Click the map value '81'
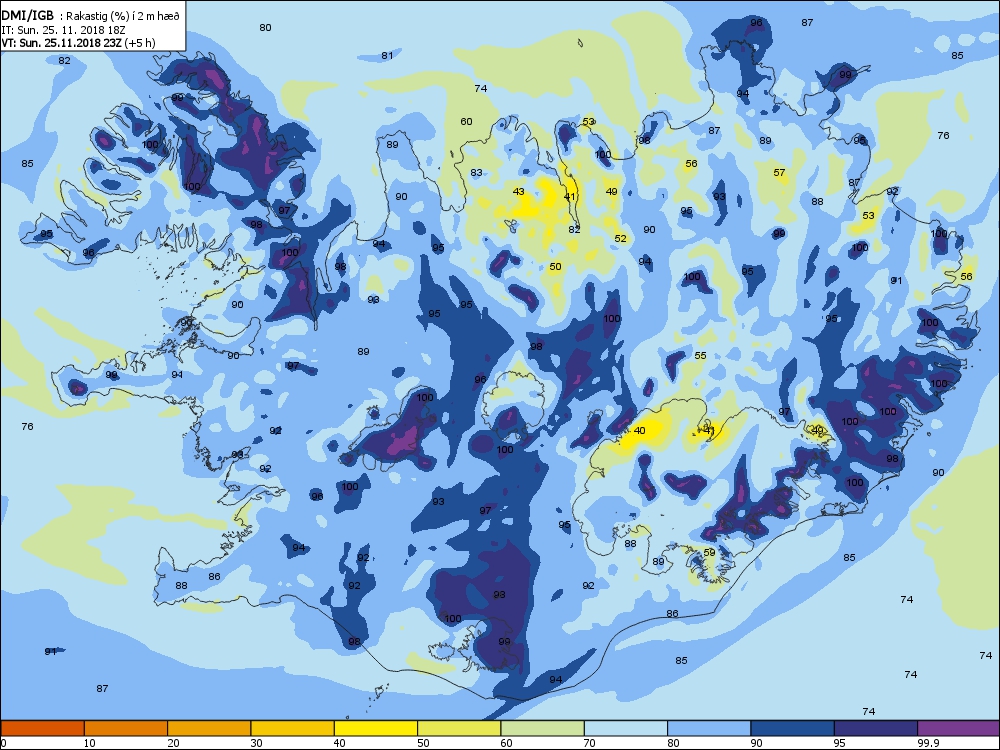Viewport: 1000px width, 750px height. pyautogui.click(x=387, y=55)
